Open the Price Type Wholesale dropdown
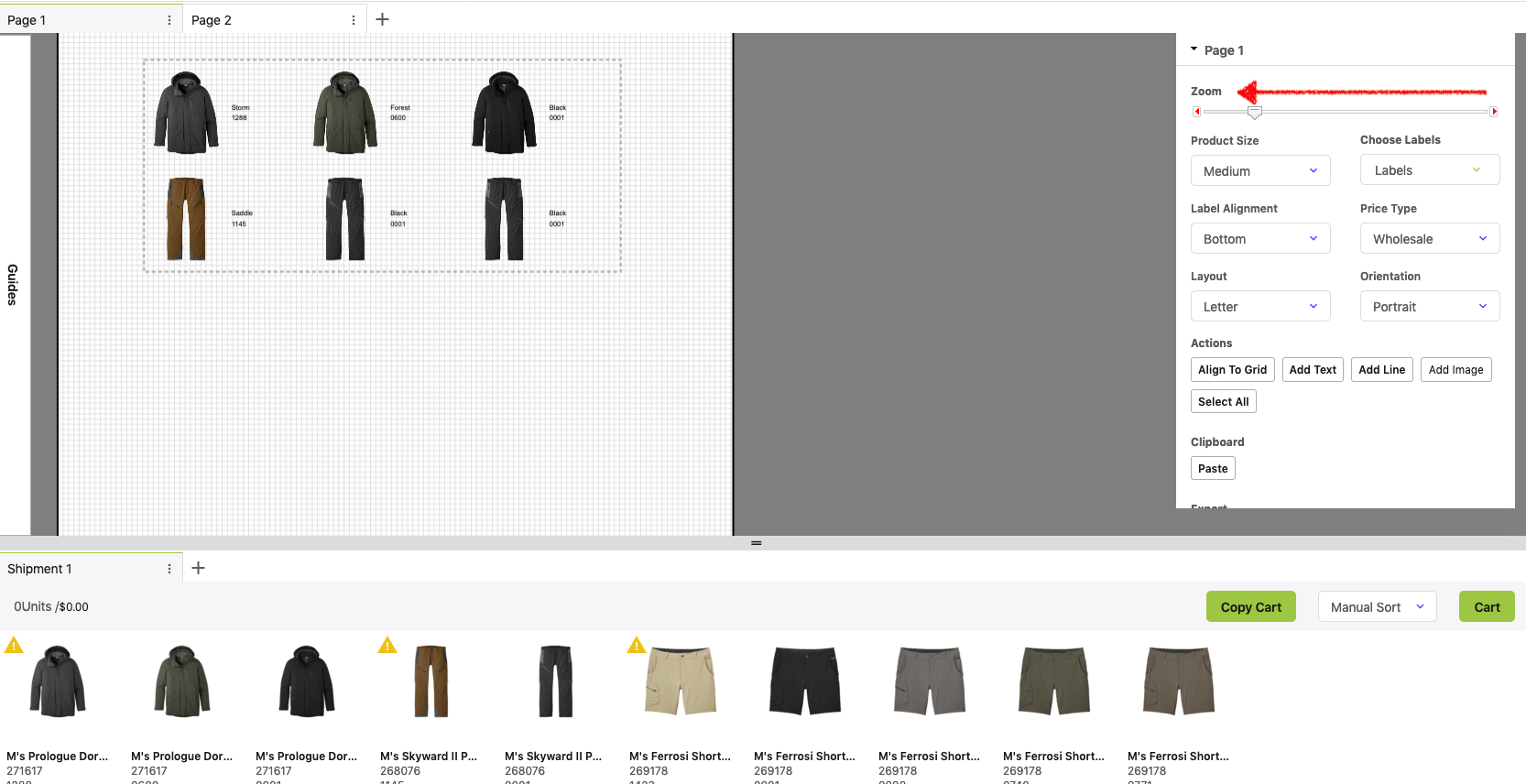The image size is (1526, 784). click(x=1429, y=239)
